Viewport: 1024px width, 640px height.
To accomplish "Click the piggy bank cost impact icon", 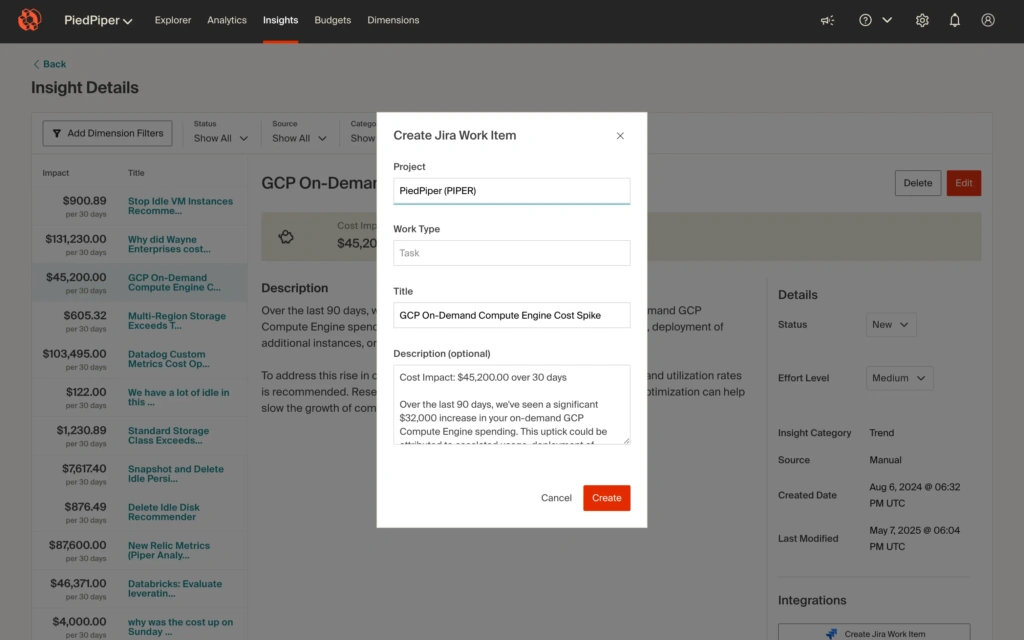I will coord(286,237).
